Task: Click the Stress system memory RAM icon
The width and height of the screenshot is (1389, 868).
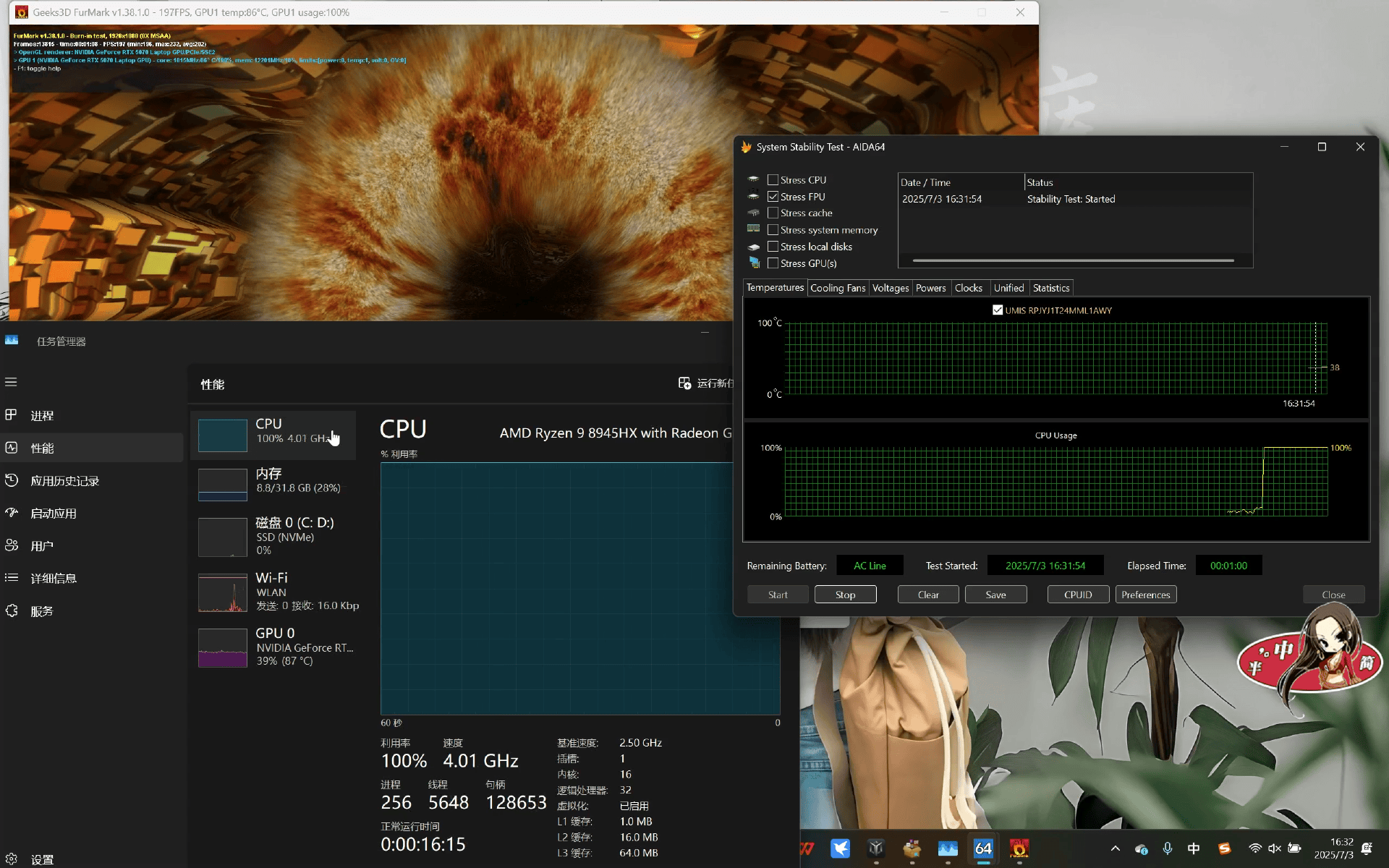Action: click(x=753, y=229)
